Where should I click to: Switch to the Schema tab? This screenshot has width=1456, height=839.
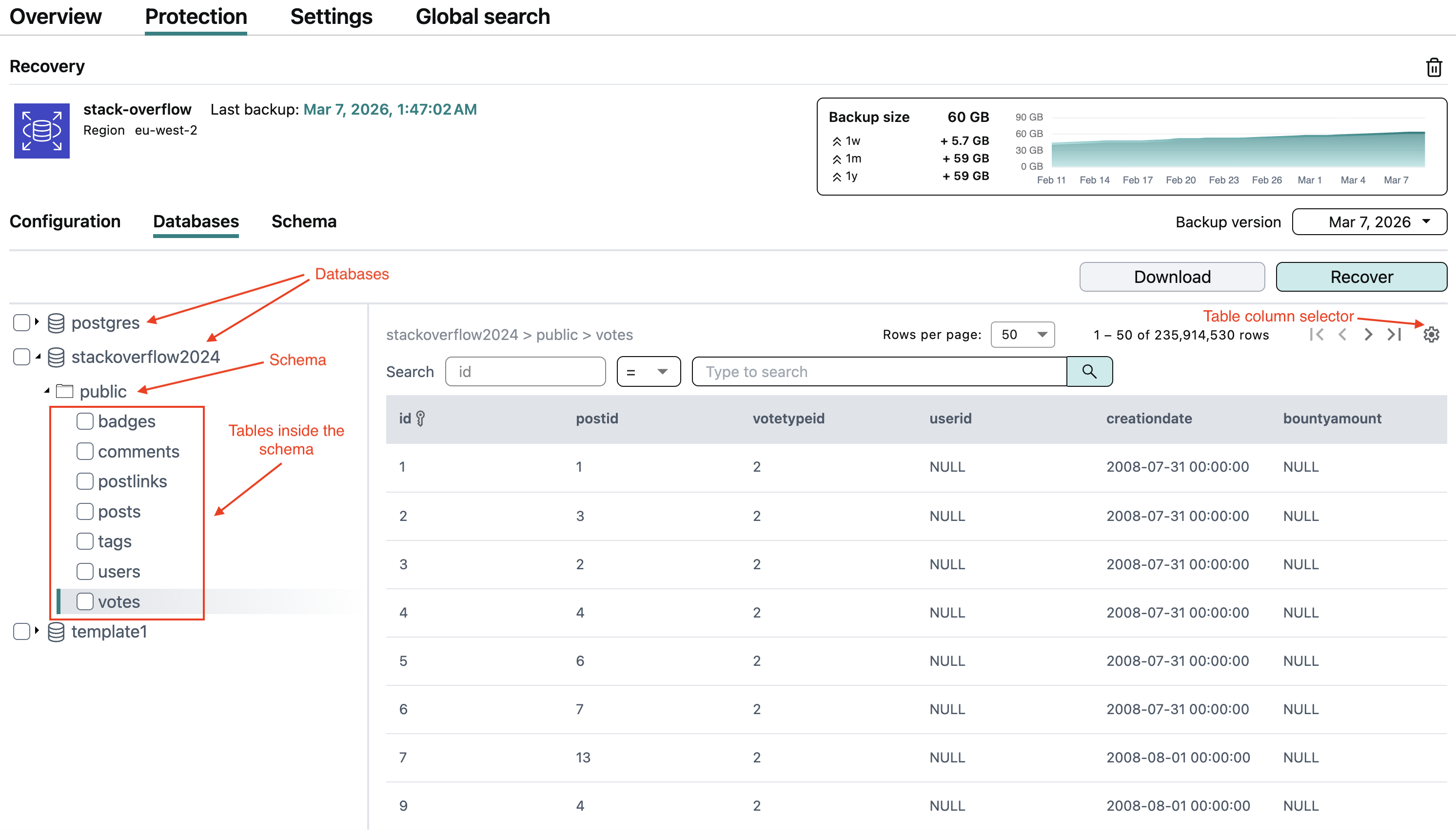point(303,222)
